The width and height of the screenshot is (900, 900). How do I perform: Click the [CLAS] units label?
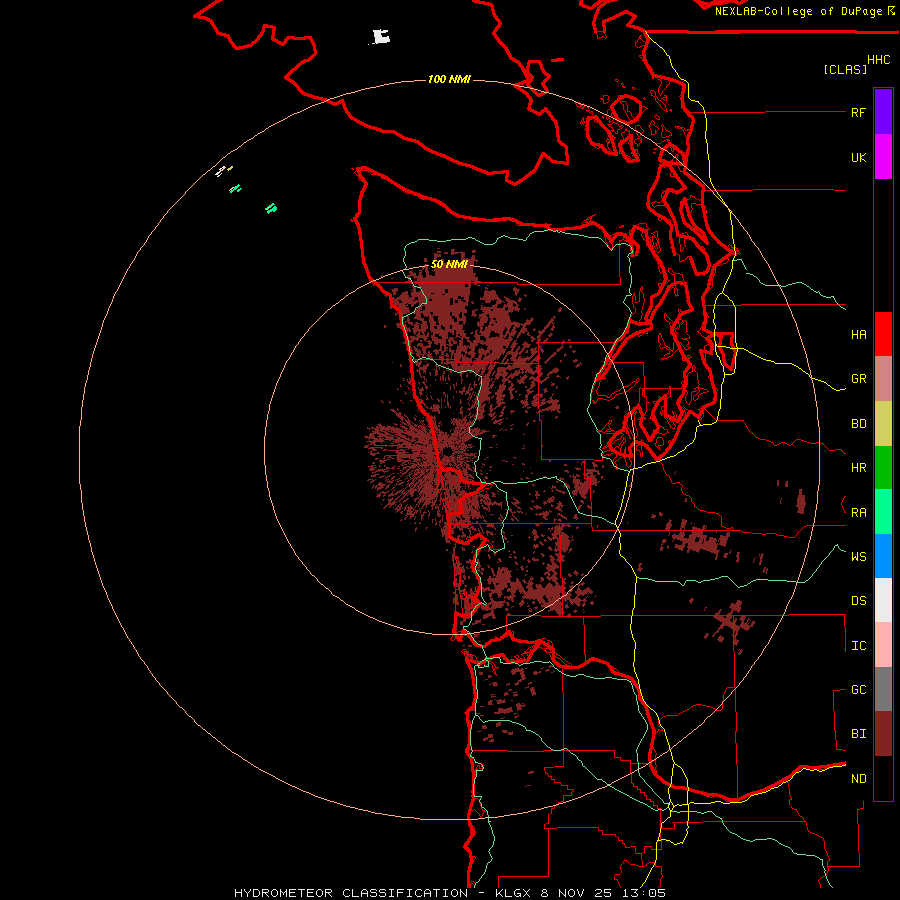845,69
